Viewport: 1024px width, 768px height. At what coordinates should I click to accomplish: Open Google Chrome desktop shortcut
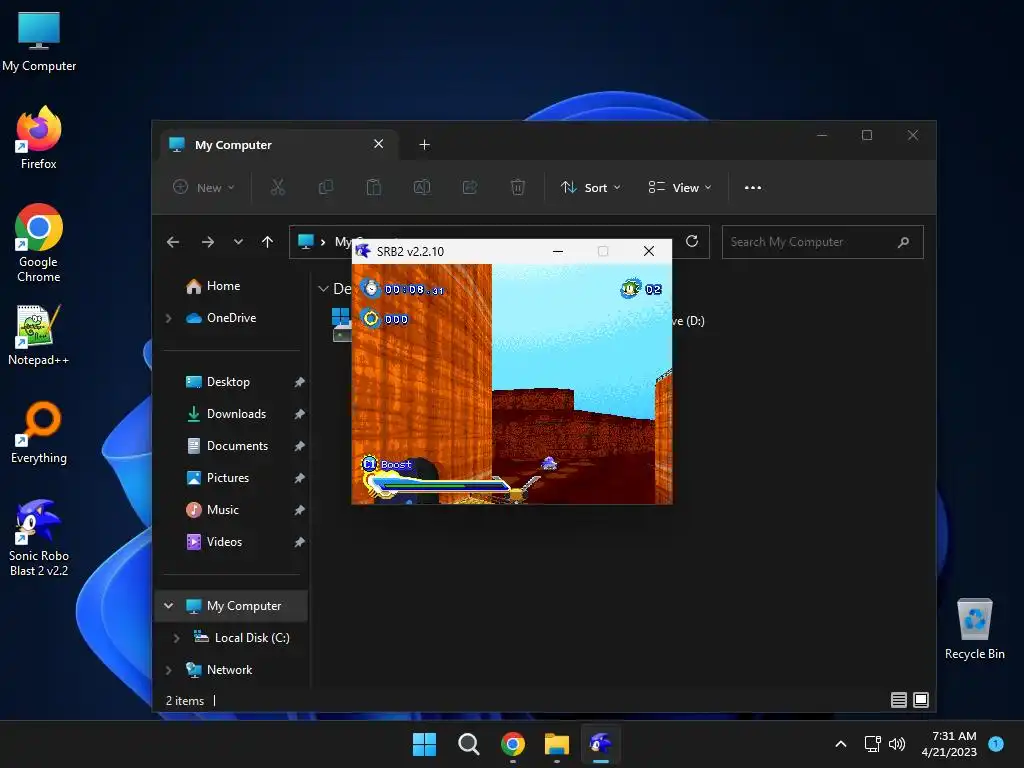[39, 243]
